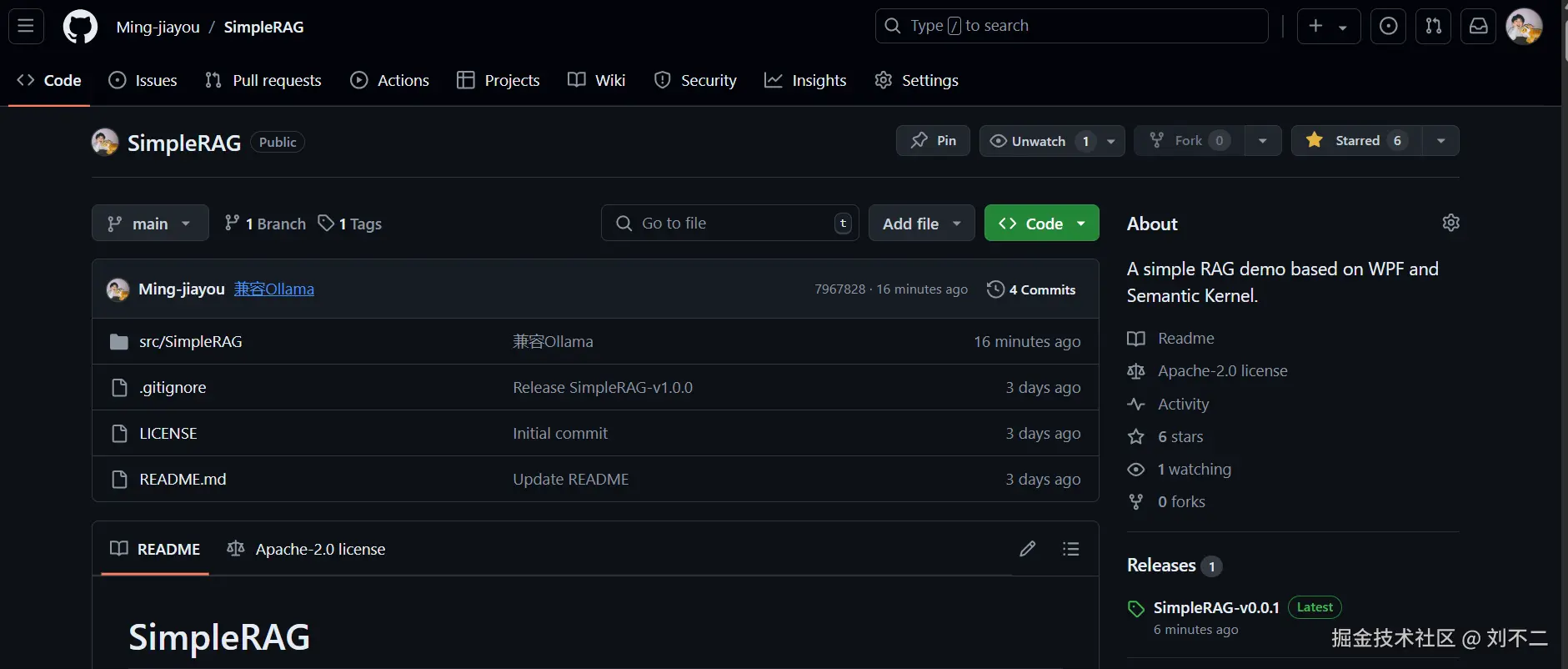Open the notifications inbox icon
This screenshot has width=1568, height=669.
tap(1478, 26)
